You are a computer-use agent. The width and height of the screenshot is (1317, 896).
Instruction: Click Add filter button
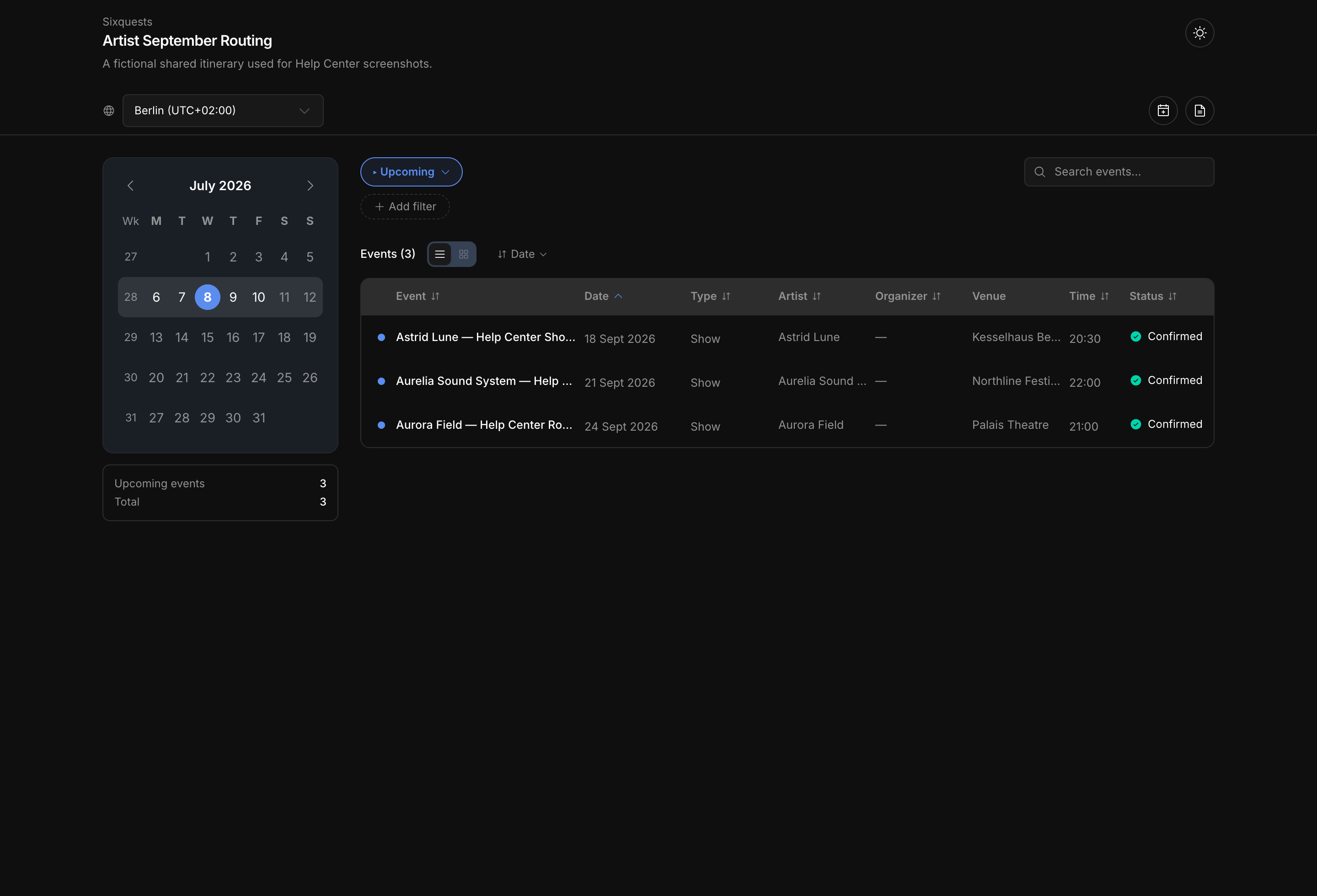[405, 207]
